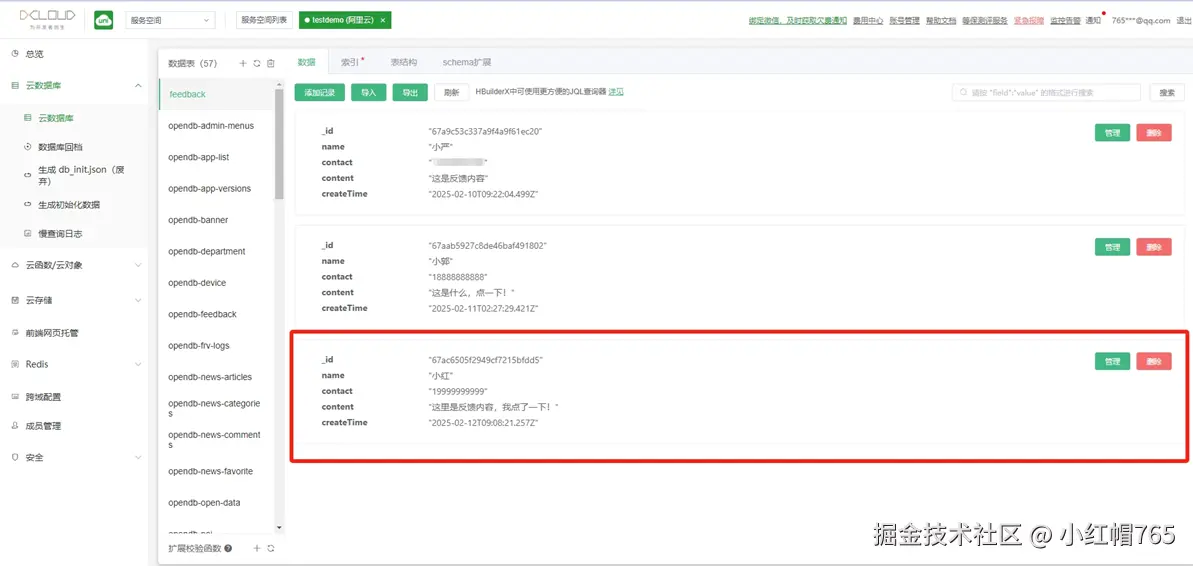Close the testdemo (阿里云) tab
Viewport: 1193px width, 566px height.
(382, 21)
